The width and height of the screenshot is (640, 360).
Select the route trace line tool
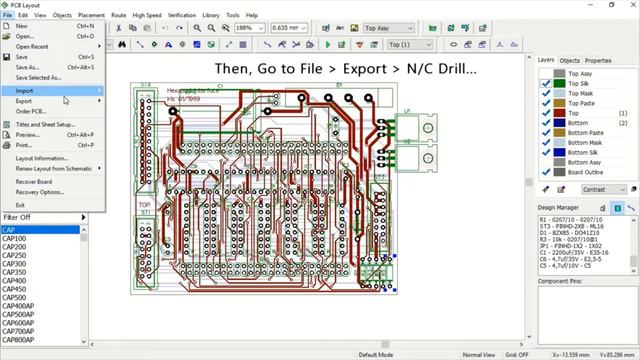[x=267, y=44]
